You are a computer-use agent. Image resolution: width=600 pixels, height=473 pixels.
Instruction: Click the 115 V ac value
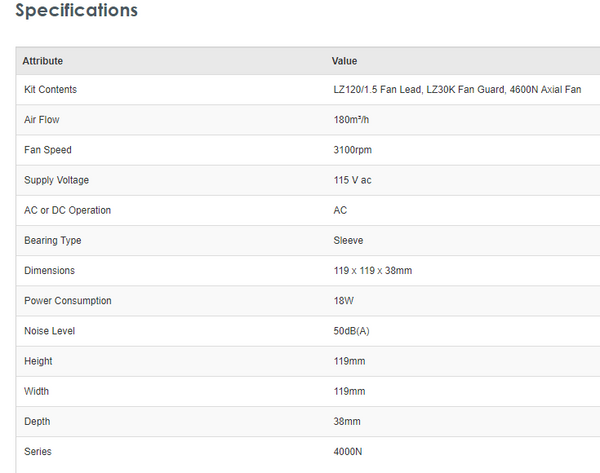click(x=352, y=180)
